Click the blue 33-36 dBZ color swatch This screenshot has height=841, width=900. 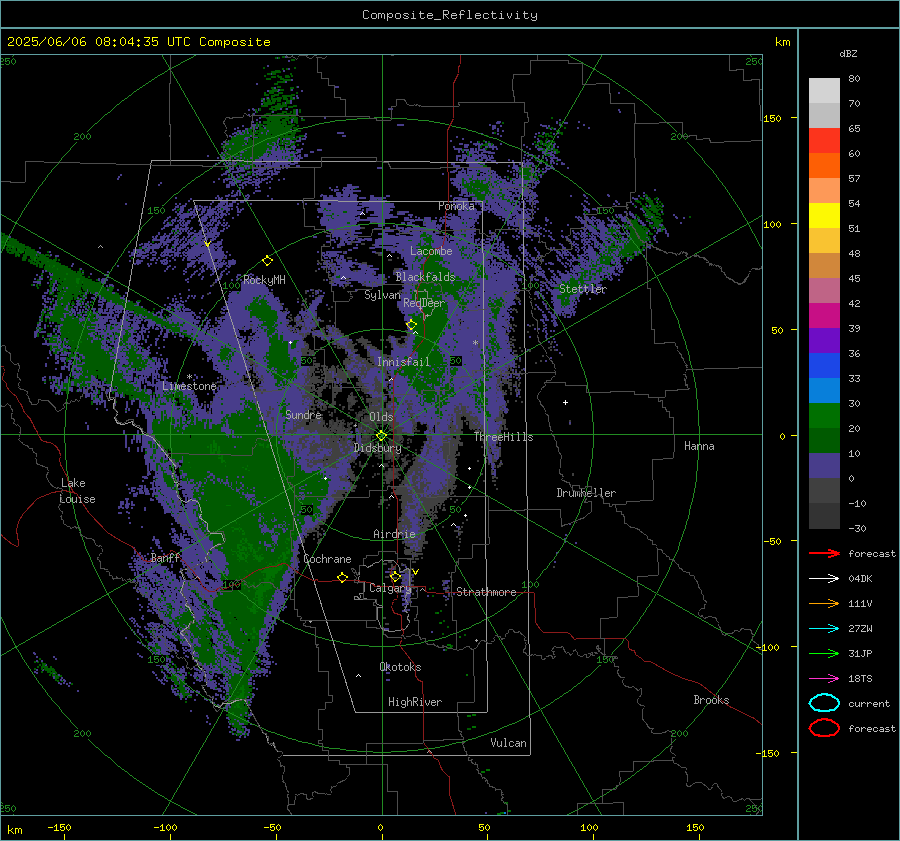click(824, 366)
